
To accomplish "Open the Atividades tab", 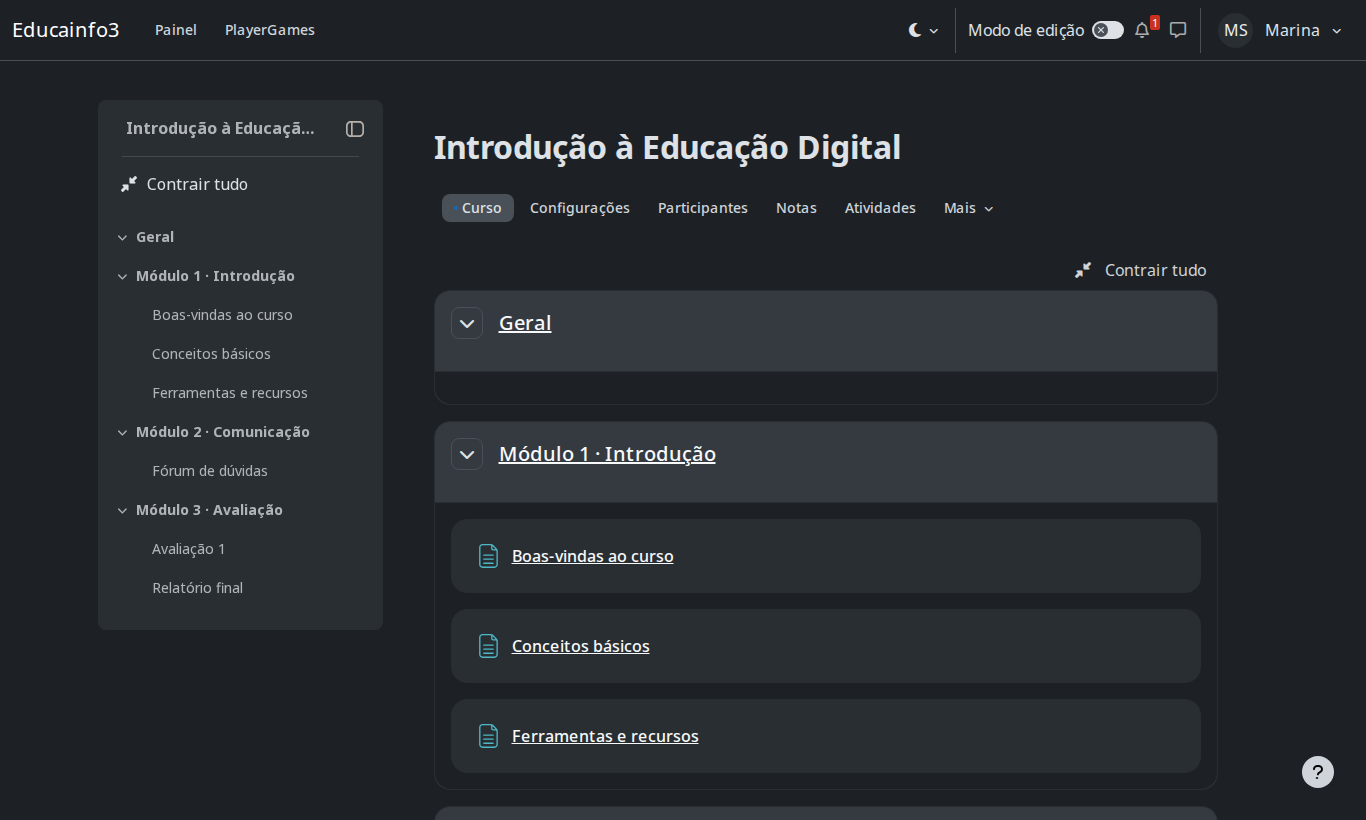I will [x=880, y=208].
